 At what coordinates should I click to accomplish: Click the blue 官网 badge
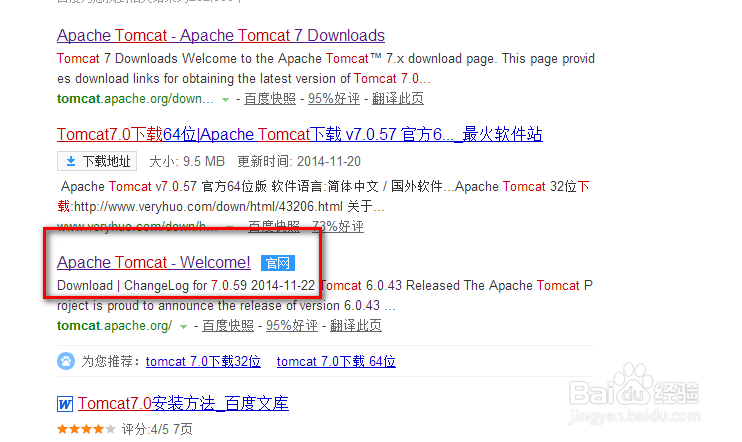[x=278, y=263]
